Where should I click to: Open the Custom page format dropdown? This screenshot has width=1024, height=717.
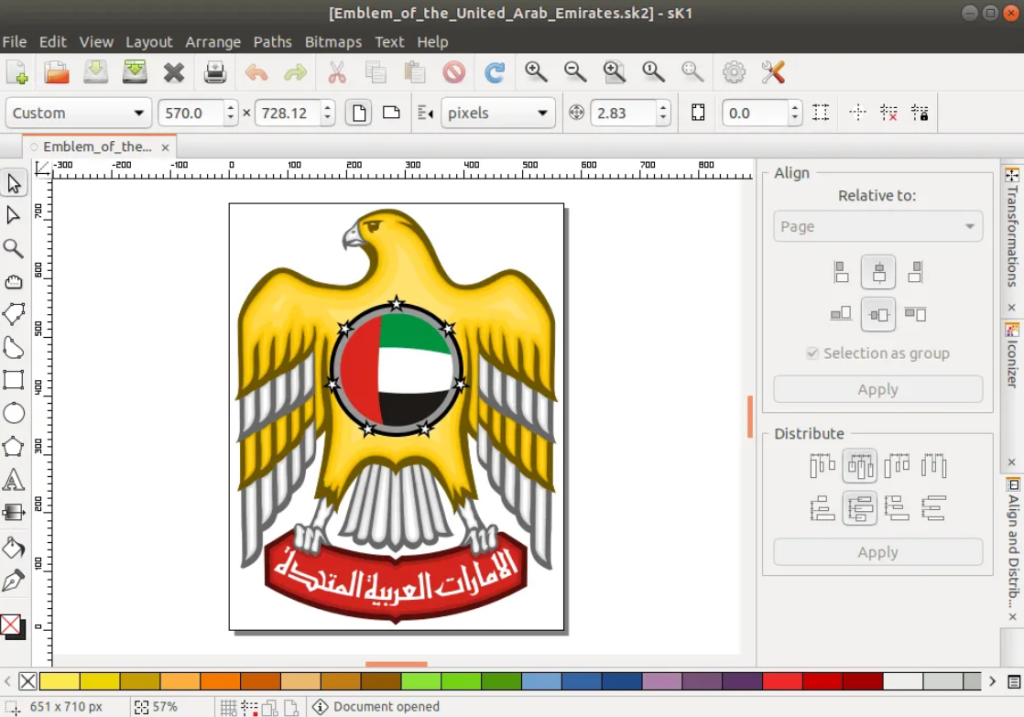(78, 113)
